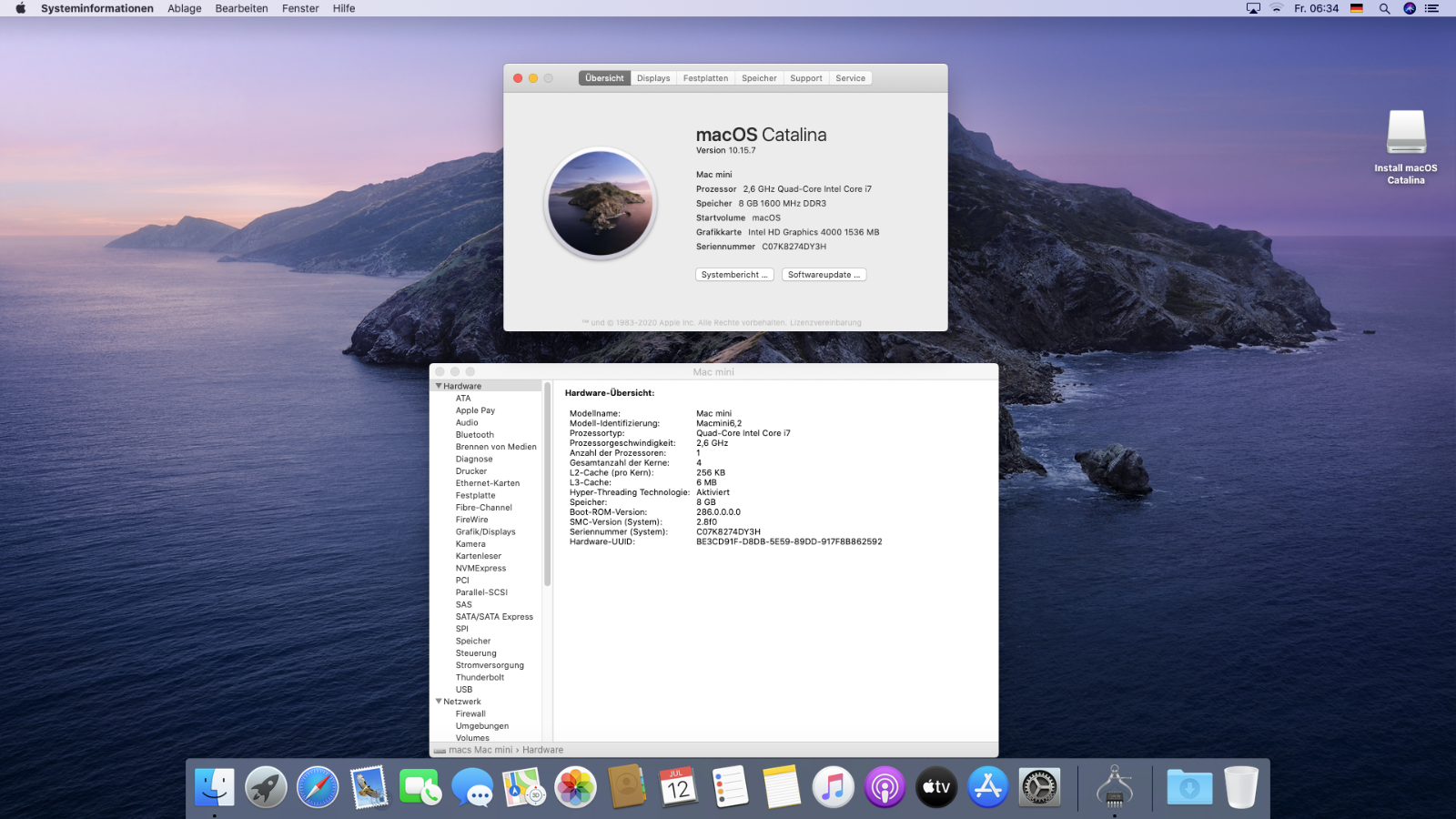Viewport: 1456px width, 819px height.
Task: Select the Übersicht tab
Action: 604,78
